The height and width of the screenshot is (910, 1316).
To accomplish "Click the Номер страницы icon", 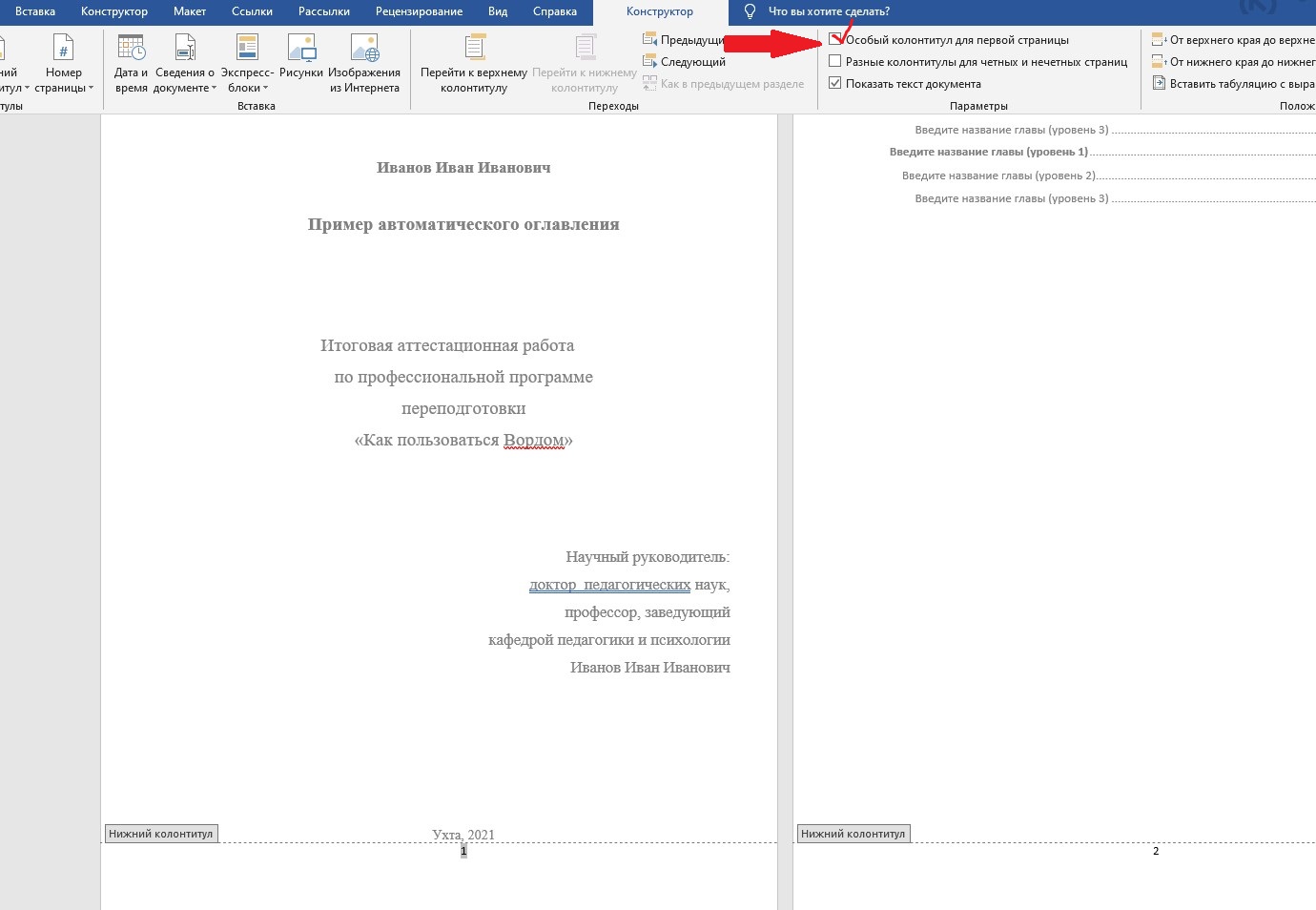I will tap(63, 48).
